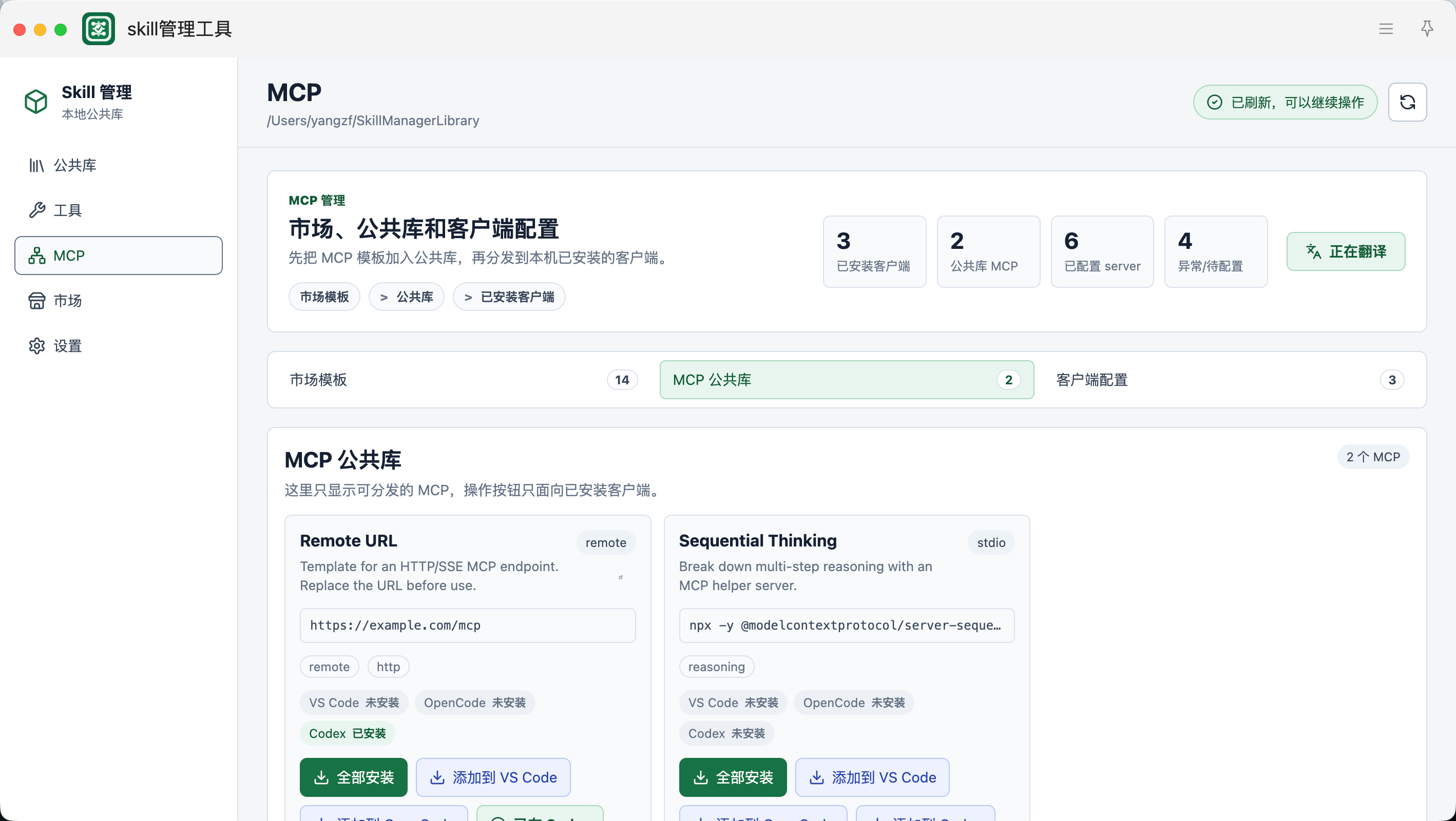Open 公共库 in the sidebar
This screenshot has width=1456, height=821.
[x=119, y=165]
